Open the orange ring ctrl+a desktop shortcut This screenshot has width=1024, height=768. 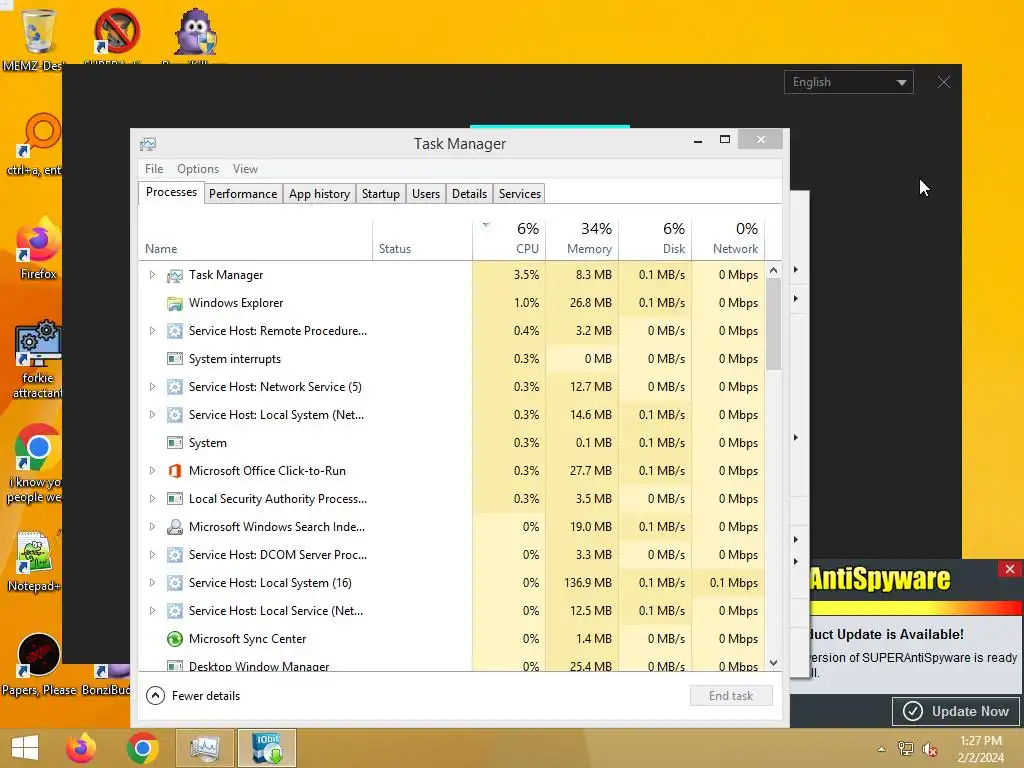(38, 145)
